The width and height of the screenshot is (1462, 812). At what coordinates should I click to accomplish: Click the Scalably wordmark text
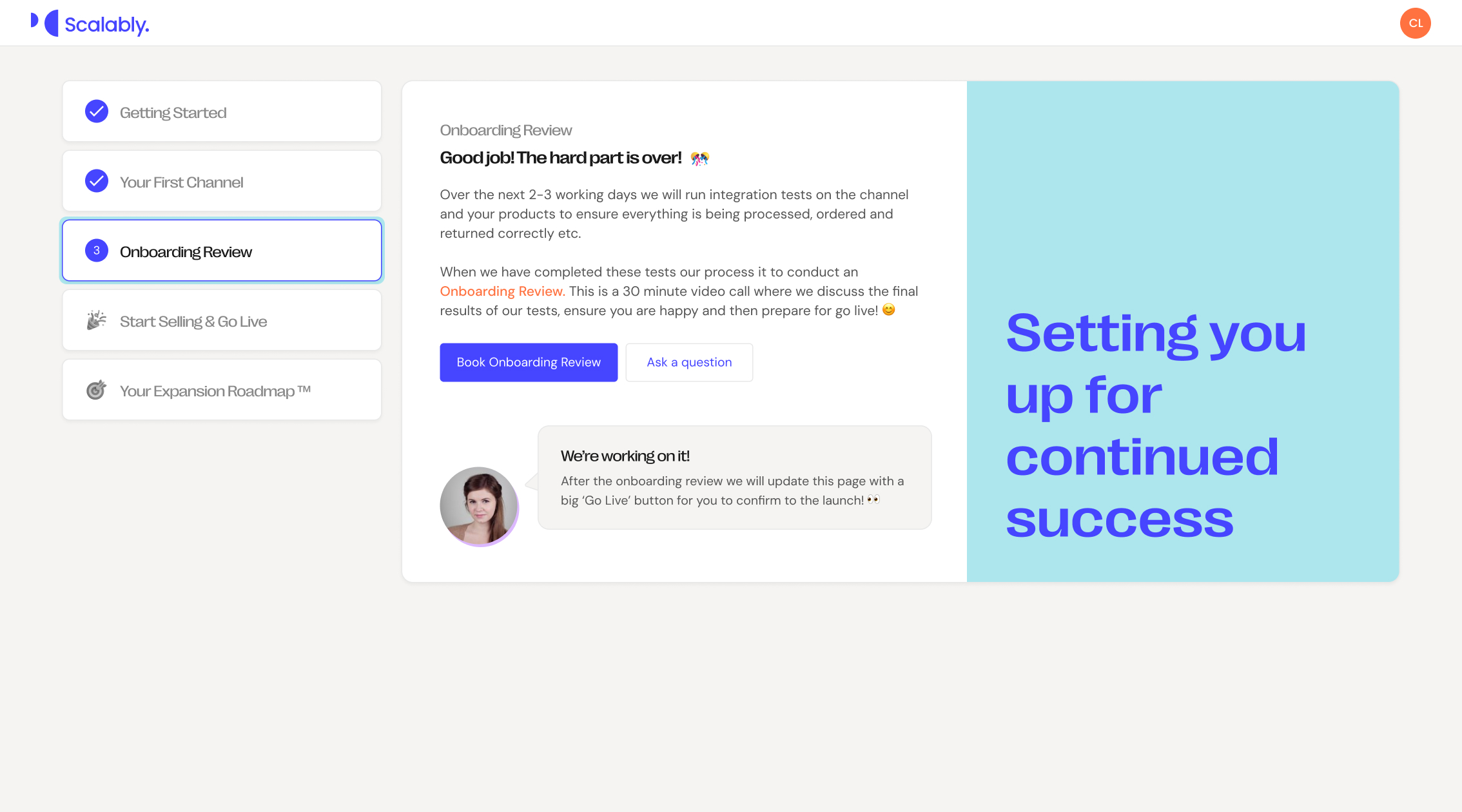point(107,24)
